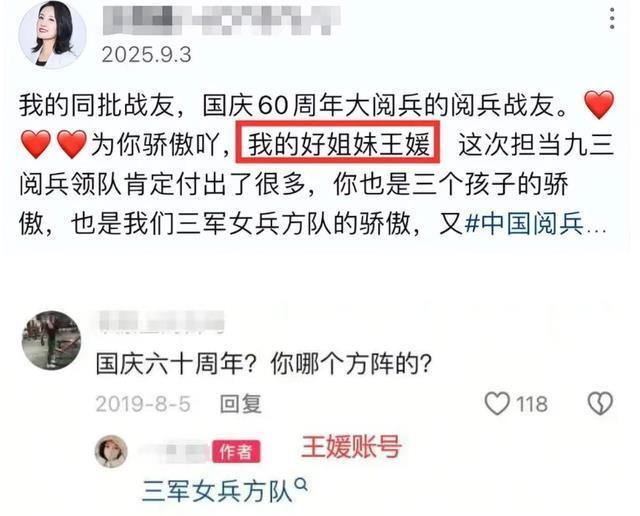The width and height of the screenshot is (640, 516).
Task: Click the red-boxed text 我的好姐妹王媛
Action: [338, 144]
